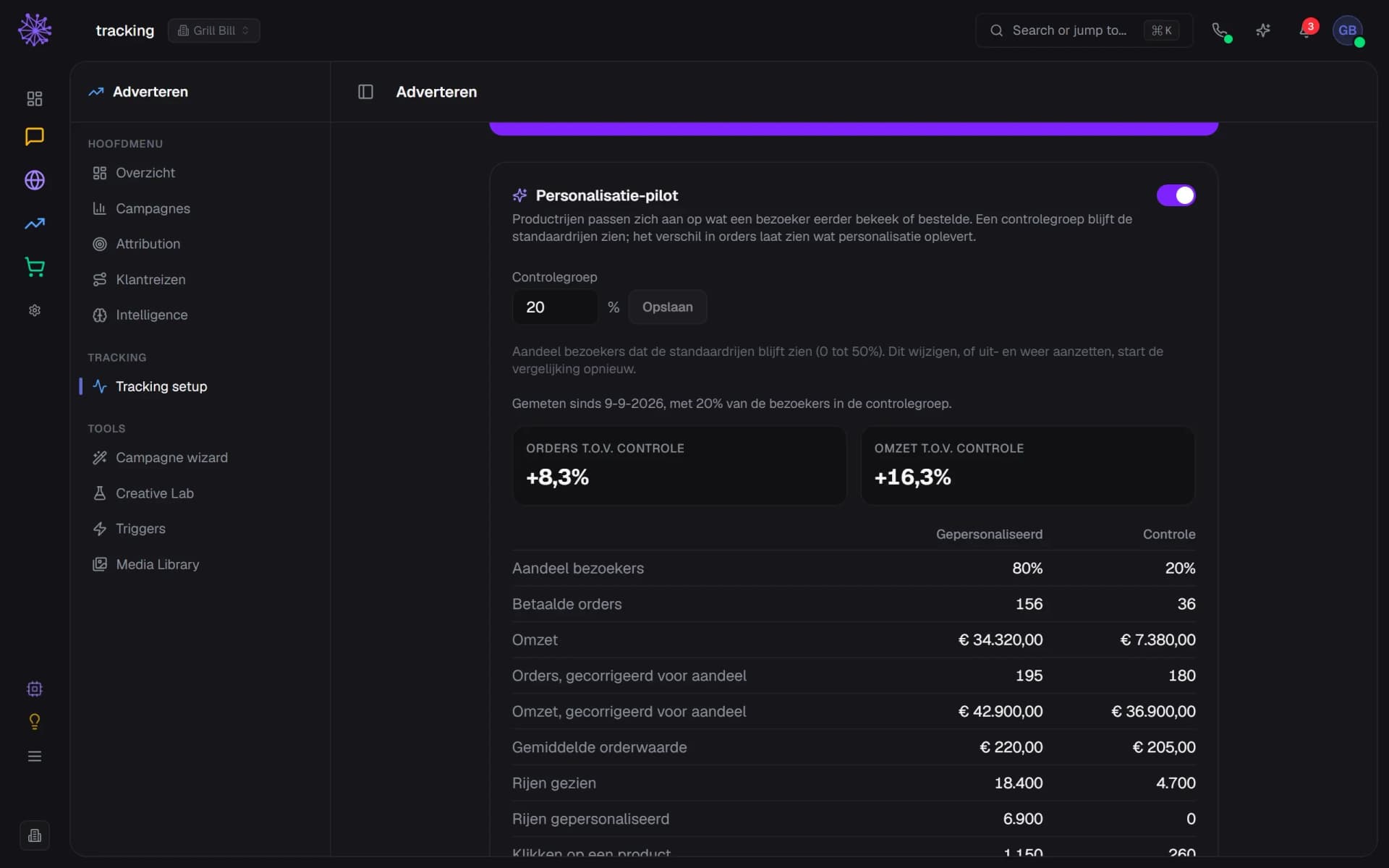
Task: Disable the Personalisatie-pilot switch
Action: click(x=1176, y=195)
